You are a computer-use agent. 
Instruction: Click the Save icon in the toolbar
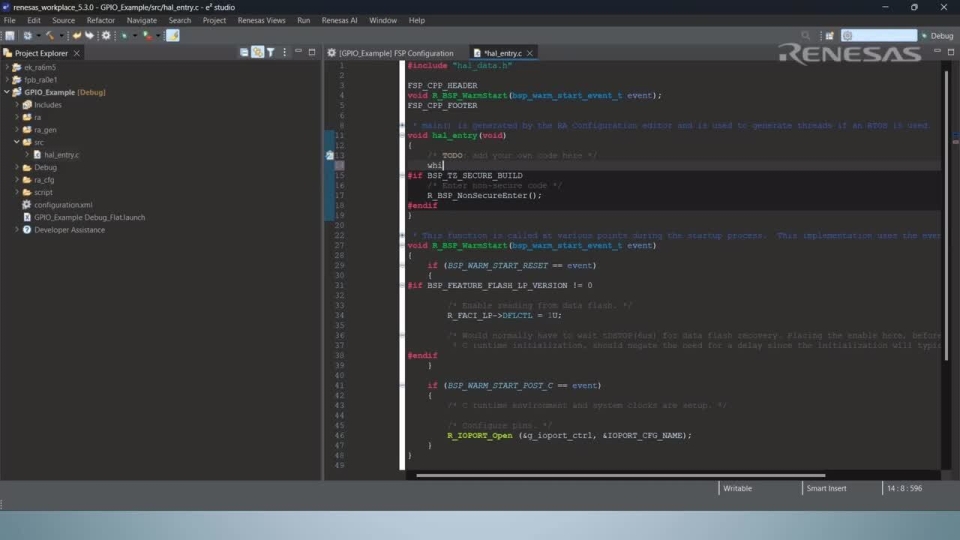(x=10, y=36)
